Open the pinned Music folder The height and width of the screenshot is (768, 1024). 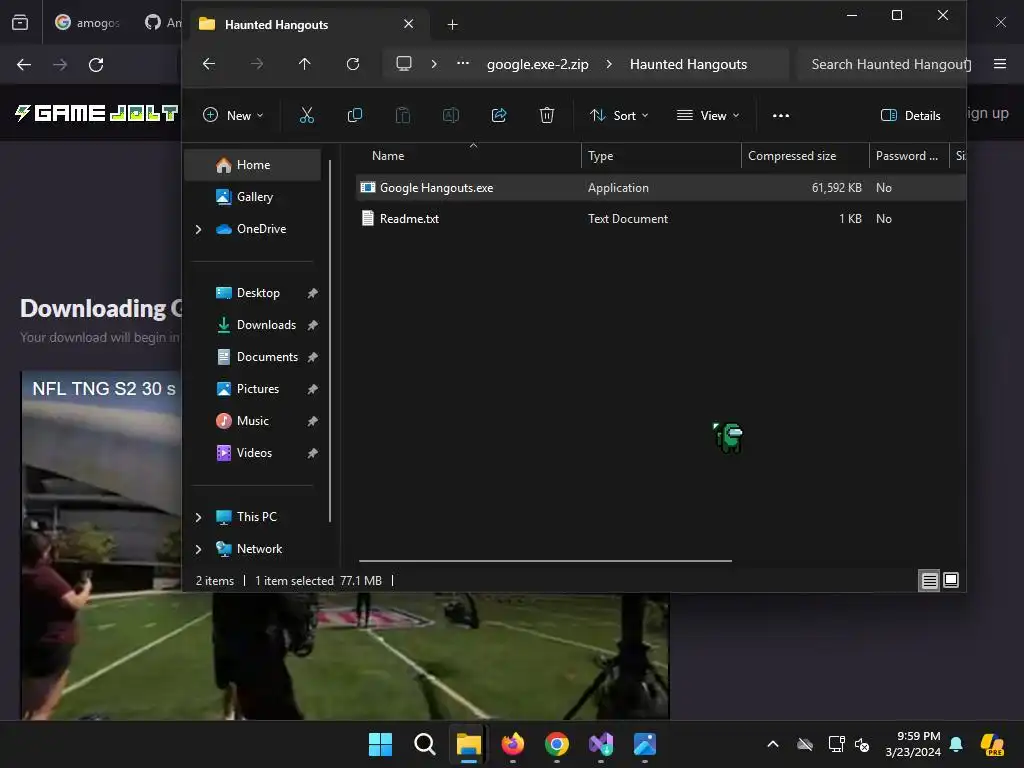253,421
